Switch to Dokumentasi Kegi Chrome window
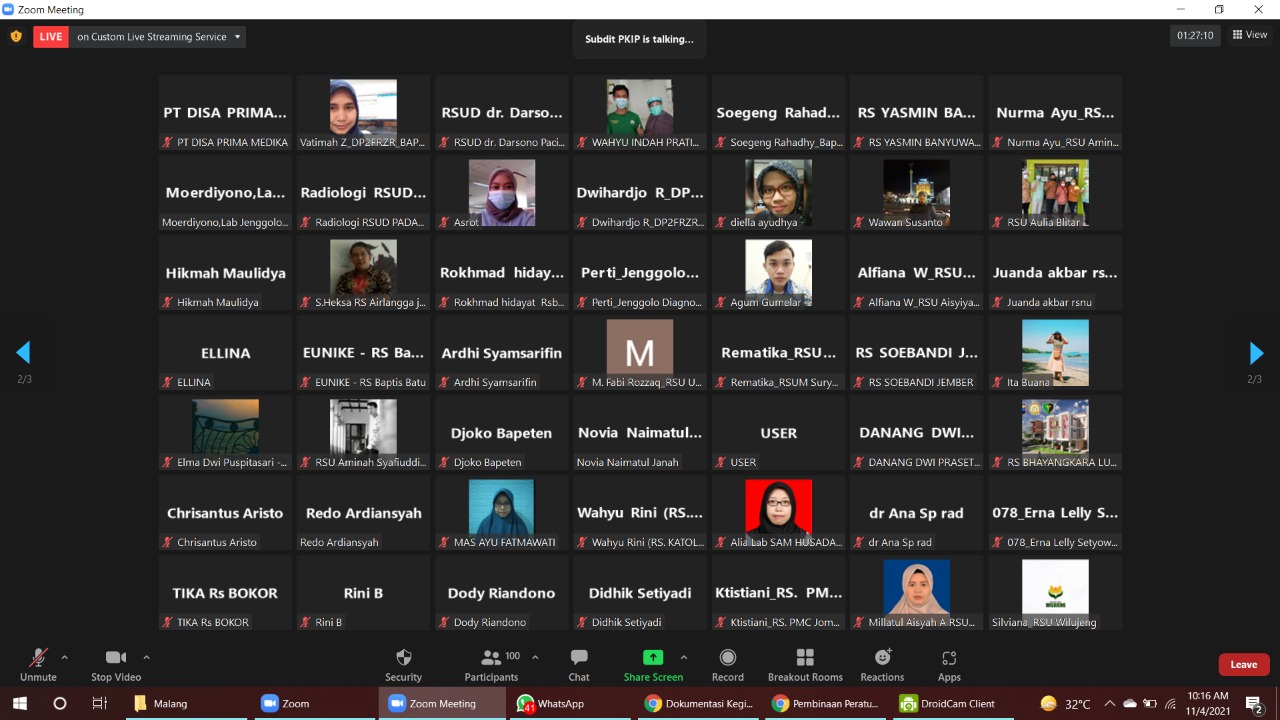 click(699, 704)
